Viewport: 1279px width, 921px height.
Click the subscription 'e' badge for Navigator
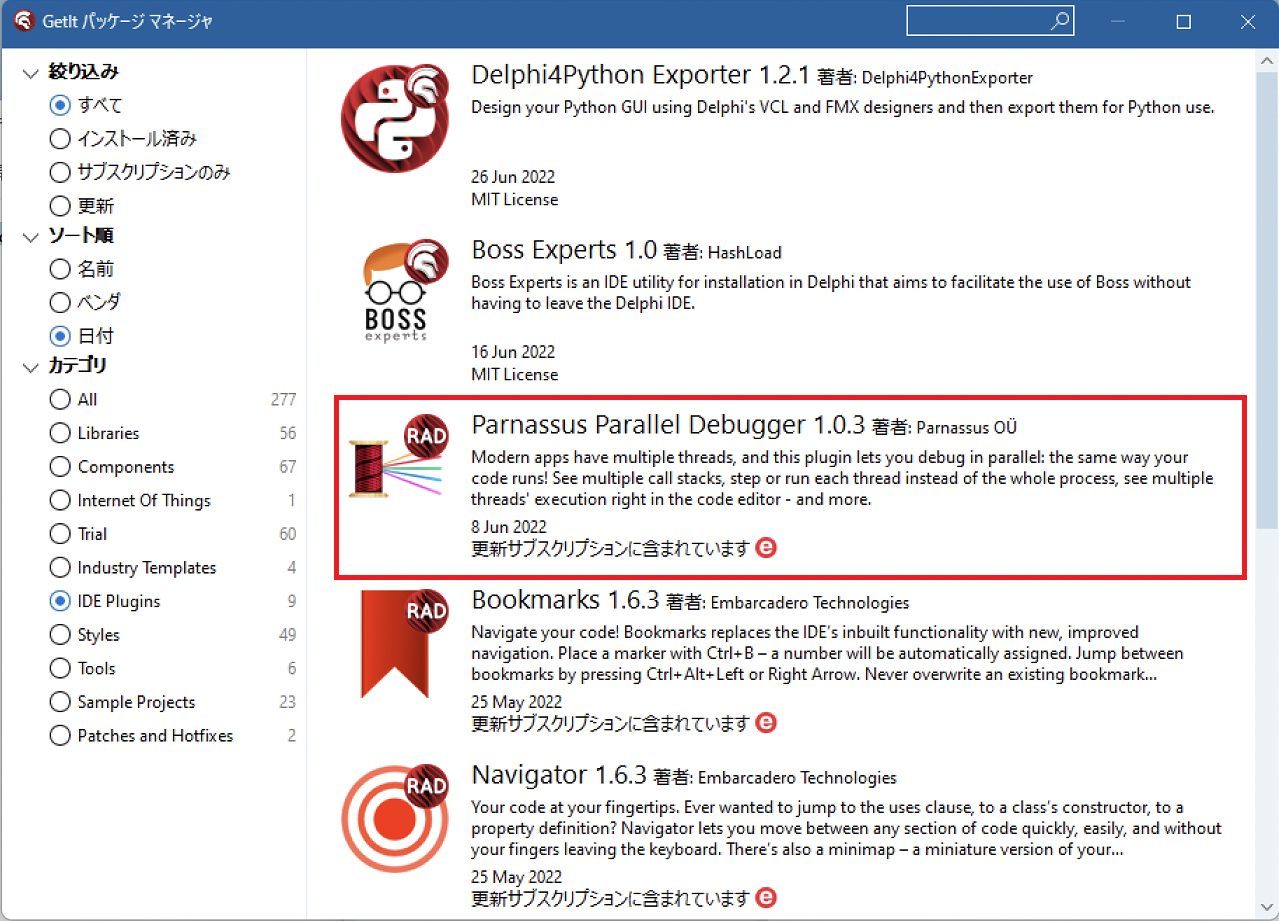point(766,897)
